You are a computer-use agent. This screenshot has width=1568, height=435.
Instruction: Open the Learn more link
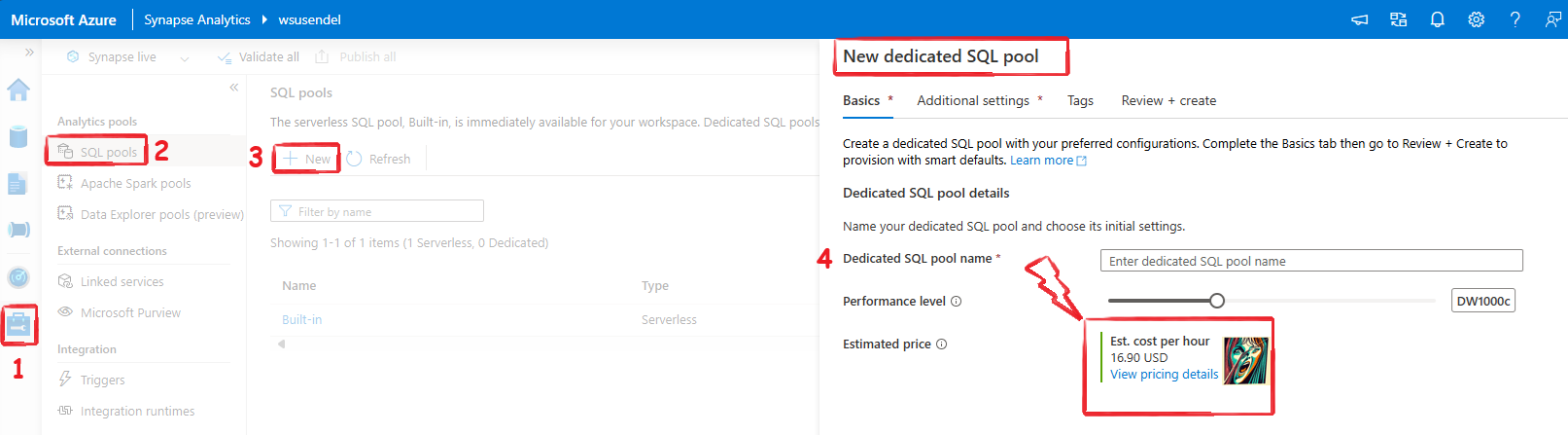tap(1048, 161)
